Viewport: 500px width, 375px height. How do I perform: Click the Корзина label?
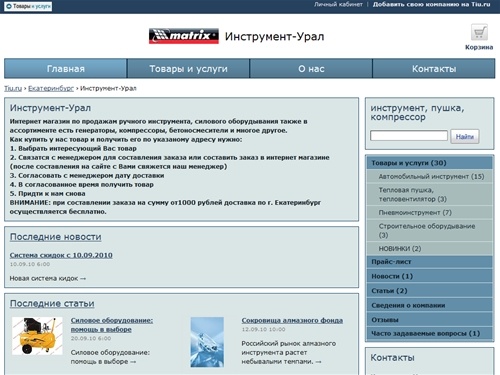[479, 47]
